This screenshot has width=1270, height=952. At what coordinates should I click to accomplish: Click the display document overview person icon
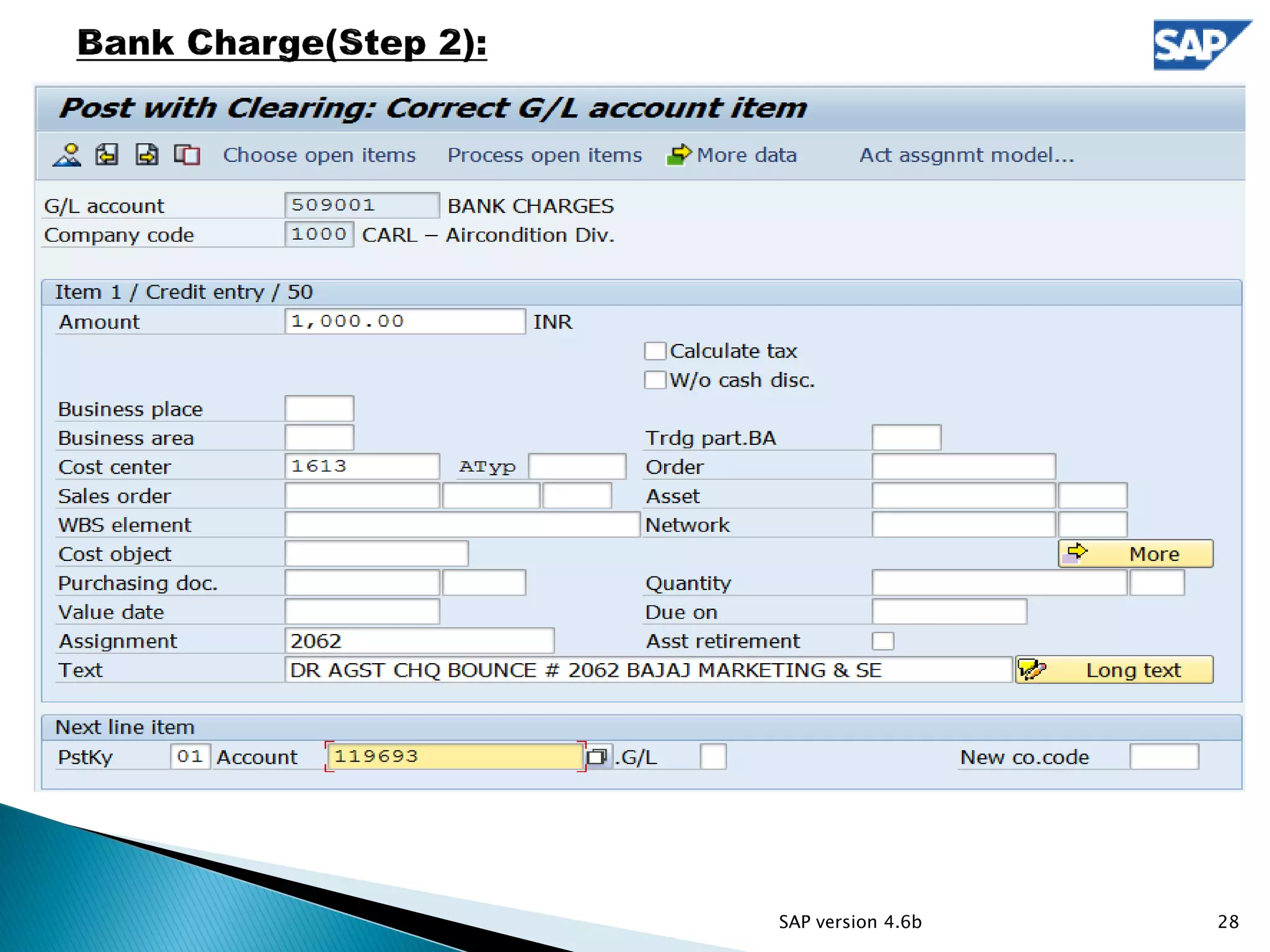(67, 155)
